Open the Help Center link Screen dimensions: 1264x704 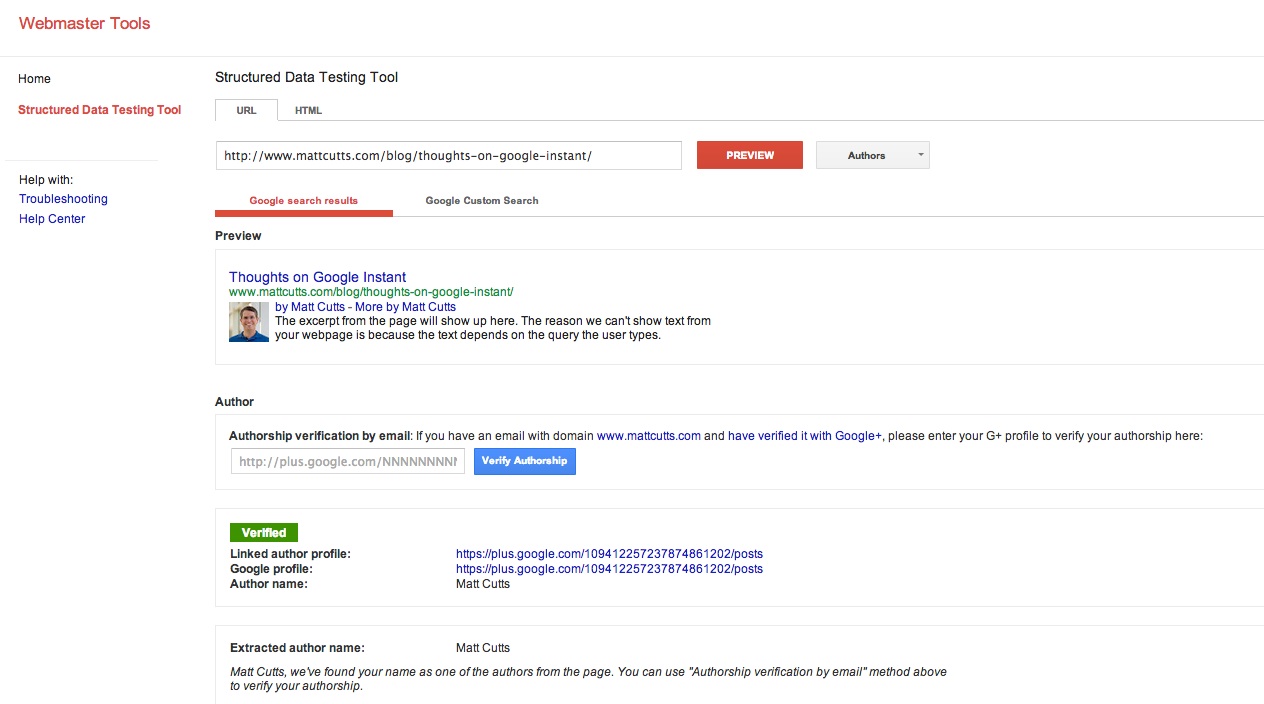click(x=52, y=219)
